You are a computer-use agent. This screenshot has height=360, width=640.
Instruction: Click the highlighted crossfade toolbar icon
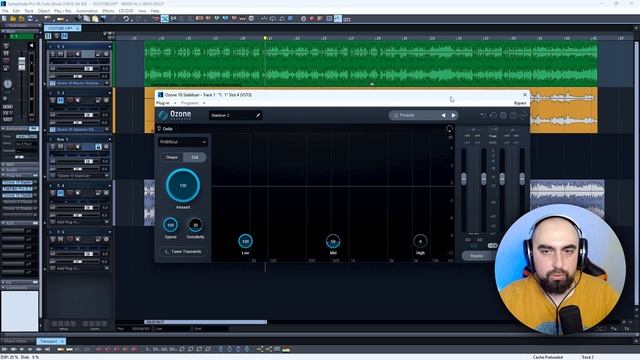tap(164, 19)
